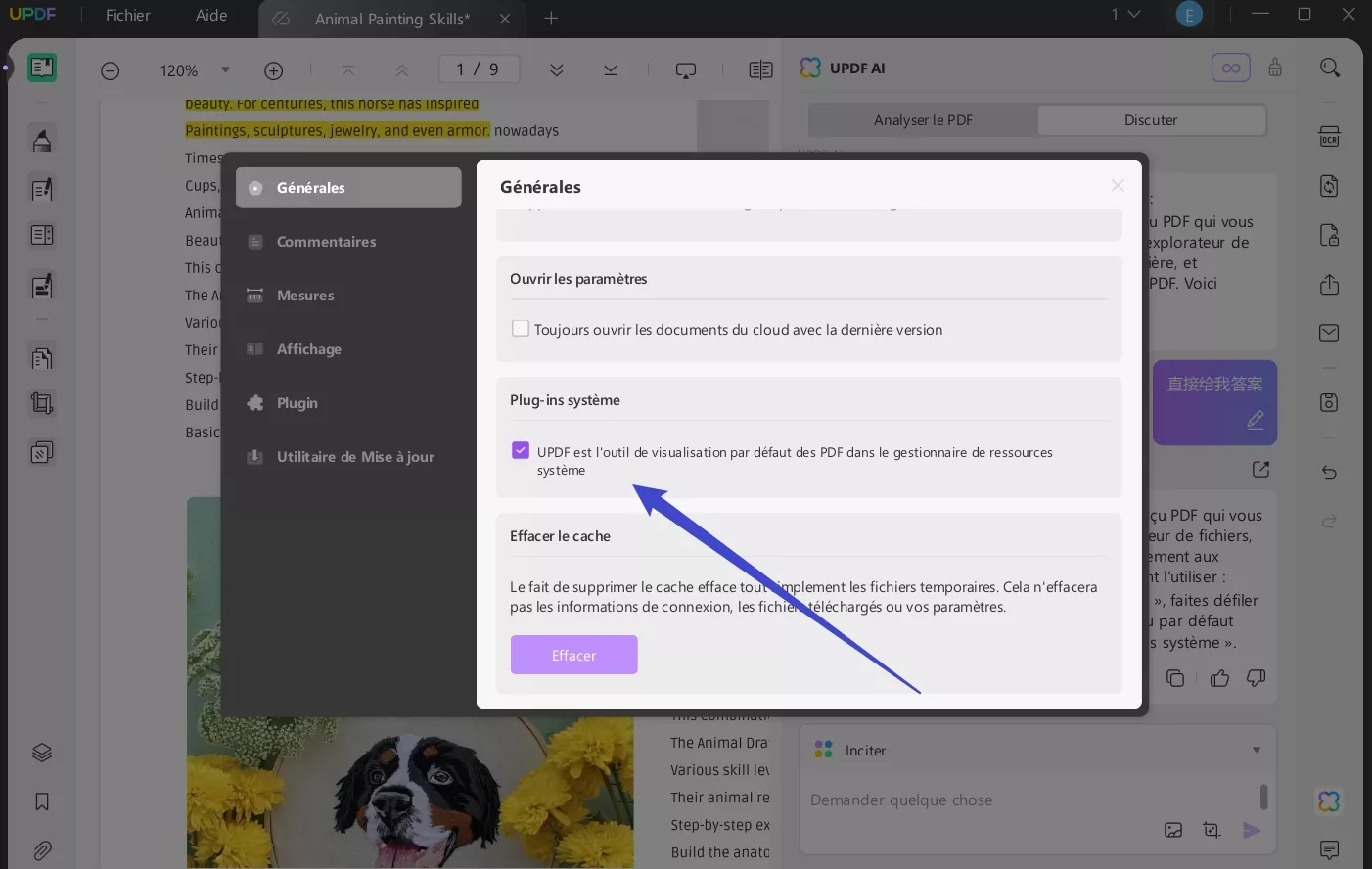Start slideshow presentation mode
The image size is (1372, 869).
coord(686,70)
